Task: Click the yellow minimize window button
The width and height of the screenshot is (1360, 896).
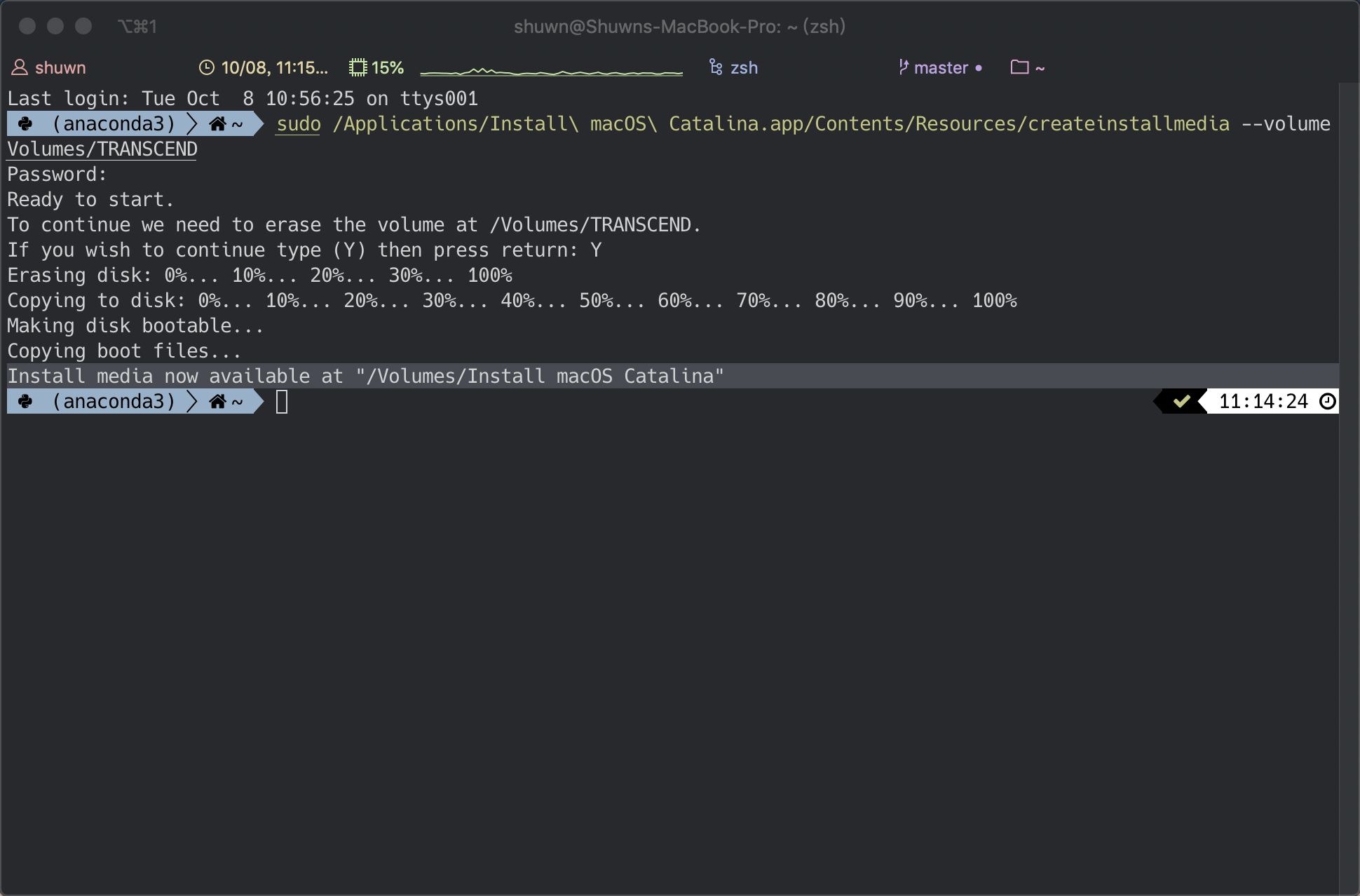Action: 55,27
